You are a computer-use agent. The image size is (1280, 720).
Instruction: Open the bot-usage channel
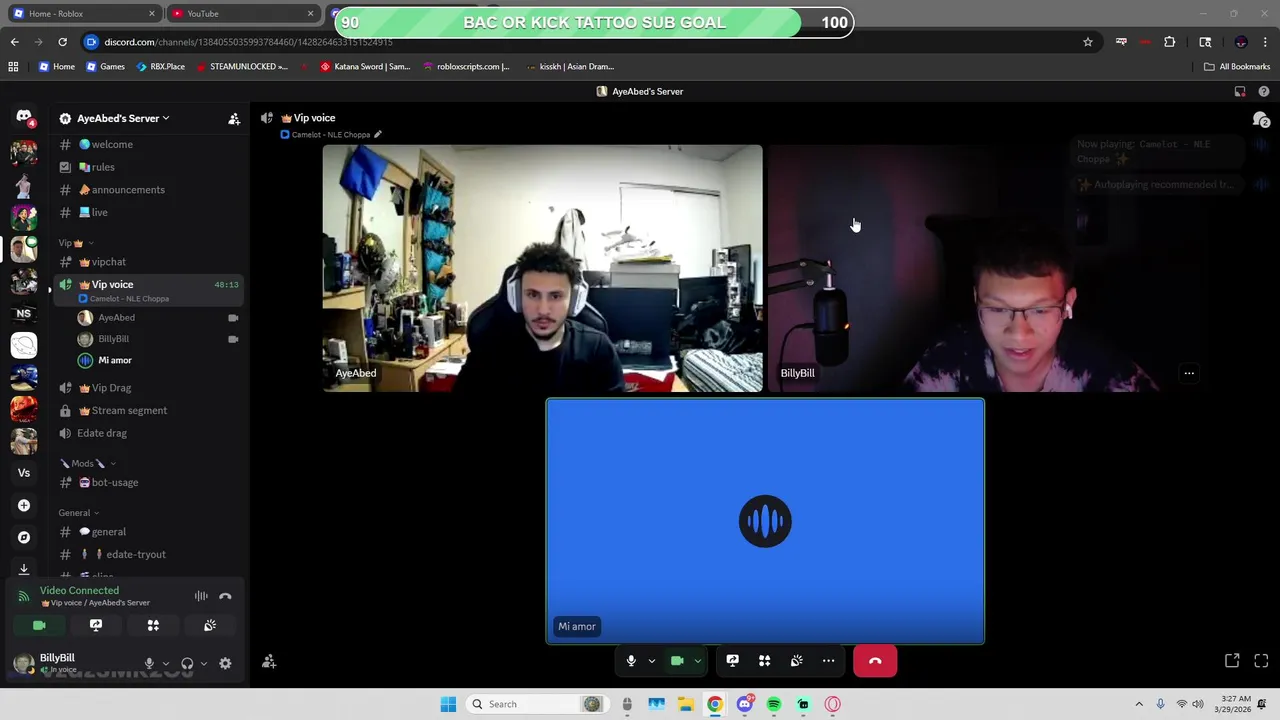point(148,482)
